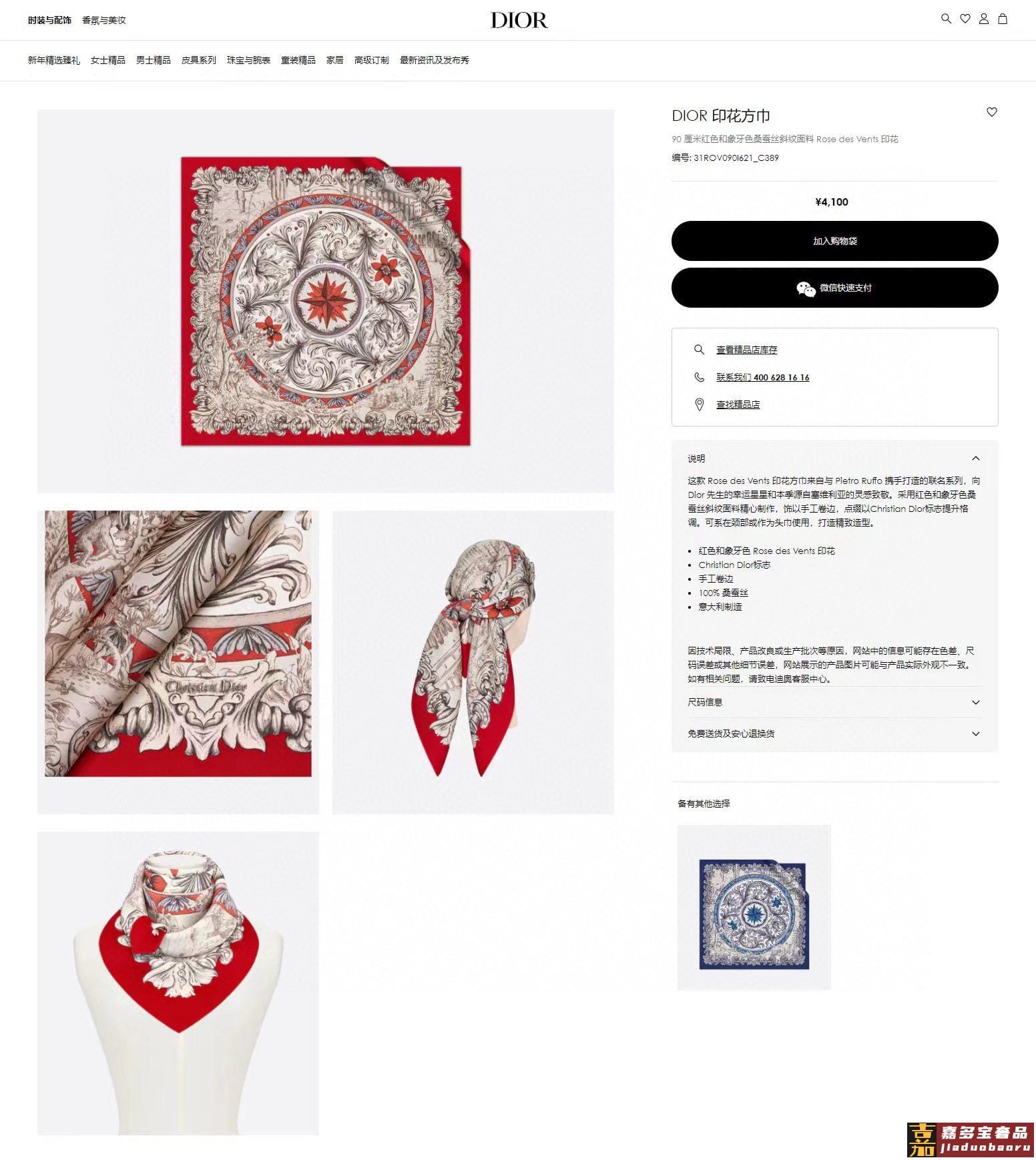Click the location pin icon beside 查找精品店
Image resolution: width=1036 pixels, height=1160 pixels.
click(x=699, y=404)
